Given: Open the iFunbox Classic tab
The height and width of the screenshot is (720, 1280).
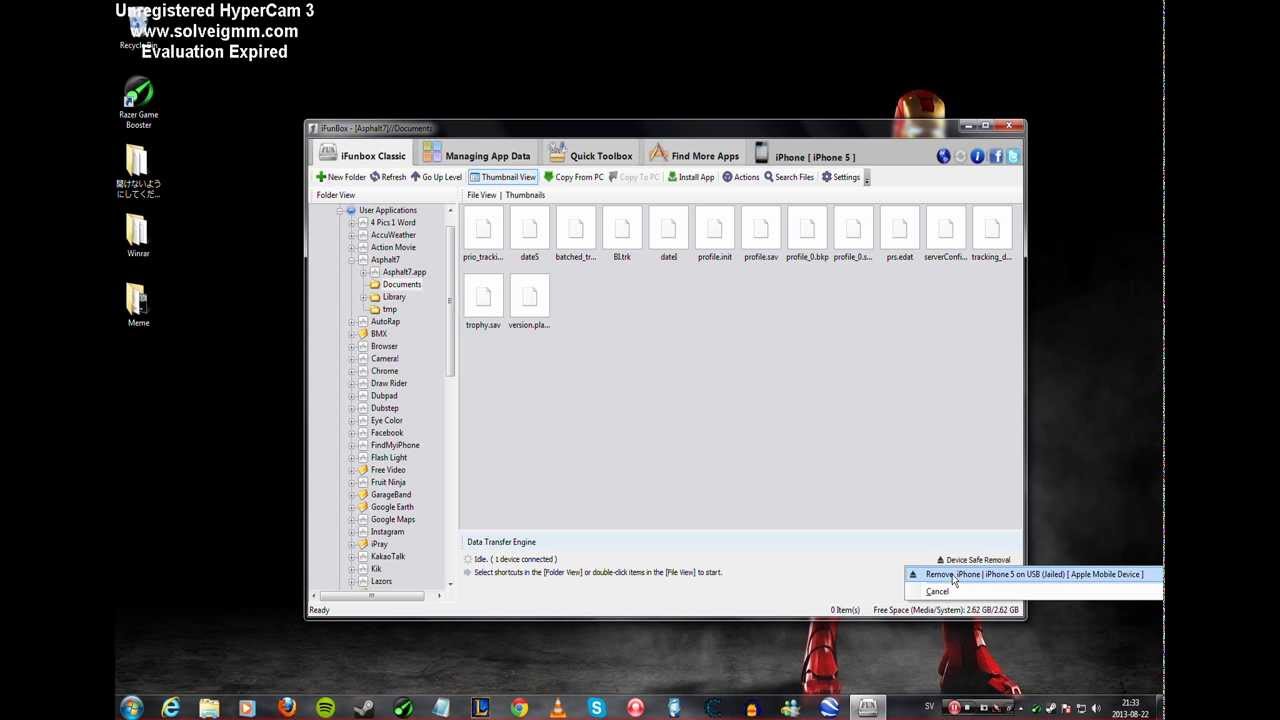Looking at the screenshot, I should tap(362, 155).
